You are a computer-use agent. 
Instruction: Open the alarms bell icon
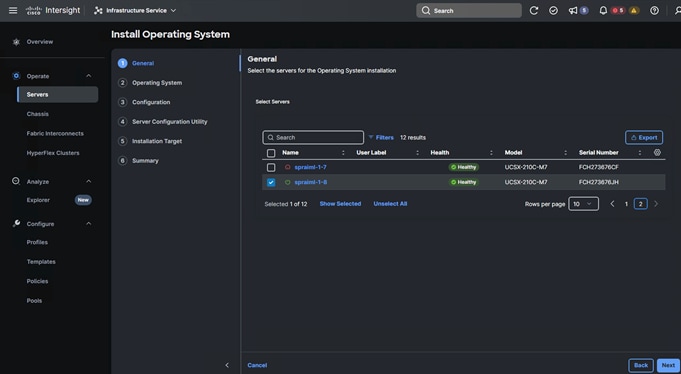(x=603, y=11)
